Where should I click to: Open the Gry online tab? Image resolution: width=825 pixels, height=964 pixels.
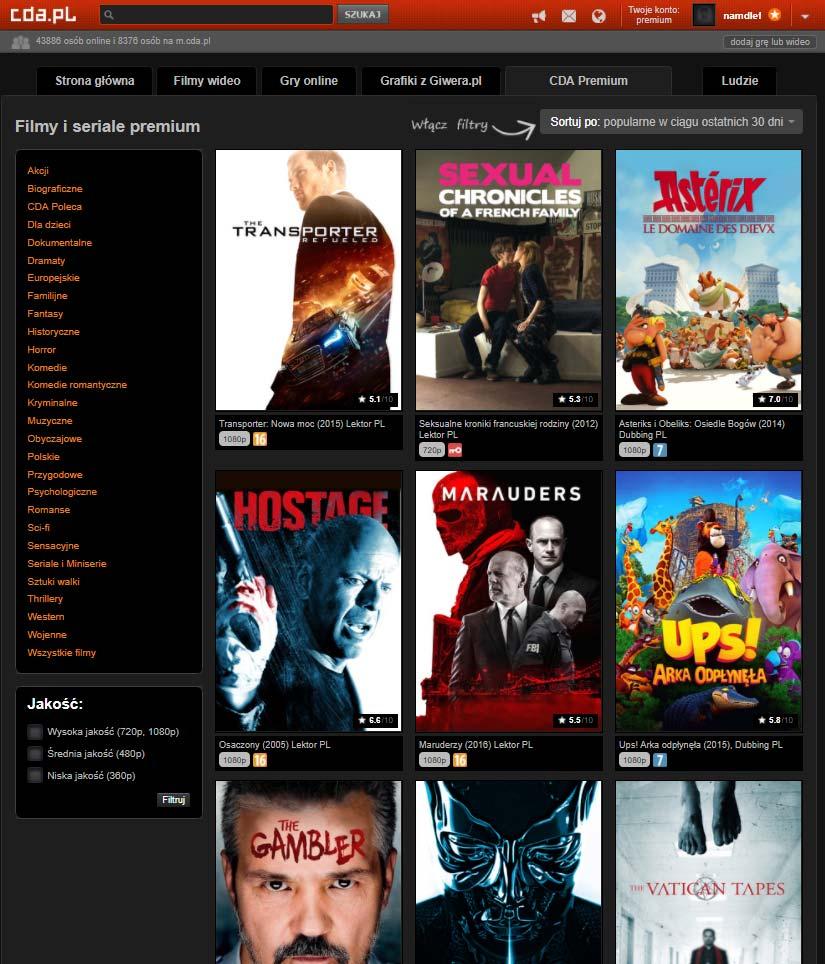tap(309, 81)
